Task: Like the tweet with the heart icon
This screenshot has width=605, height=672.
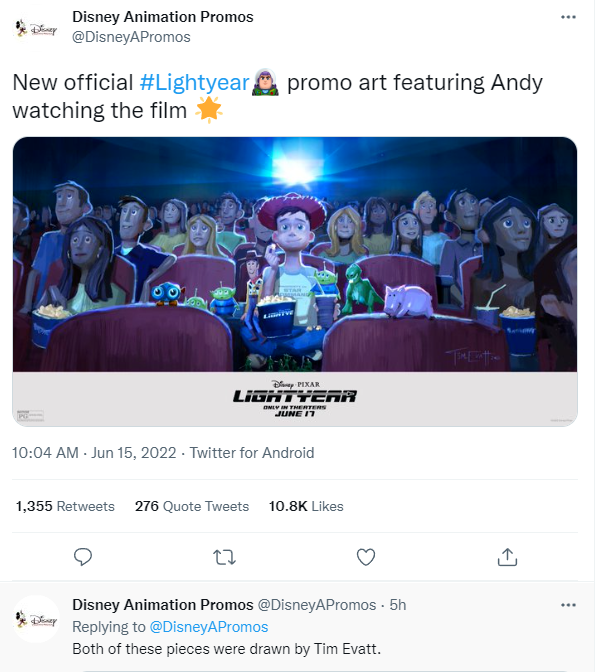Action: (366, 557)
